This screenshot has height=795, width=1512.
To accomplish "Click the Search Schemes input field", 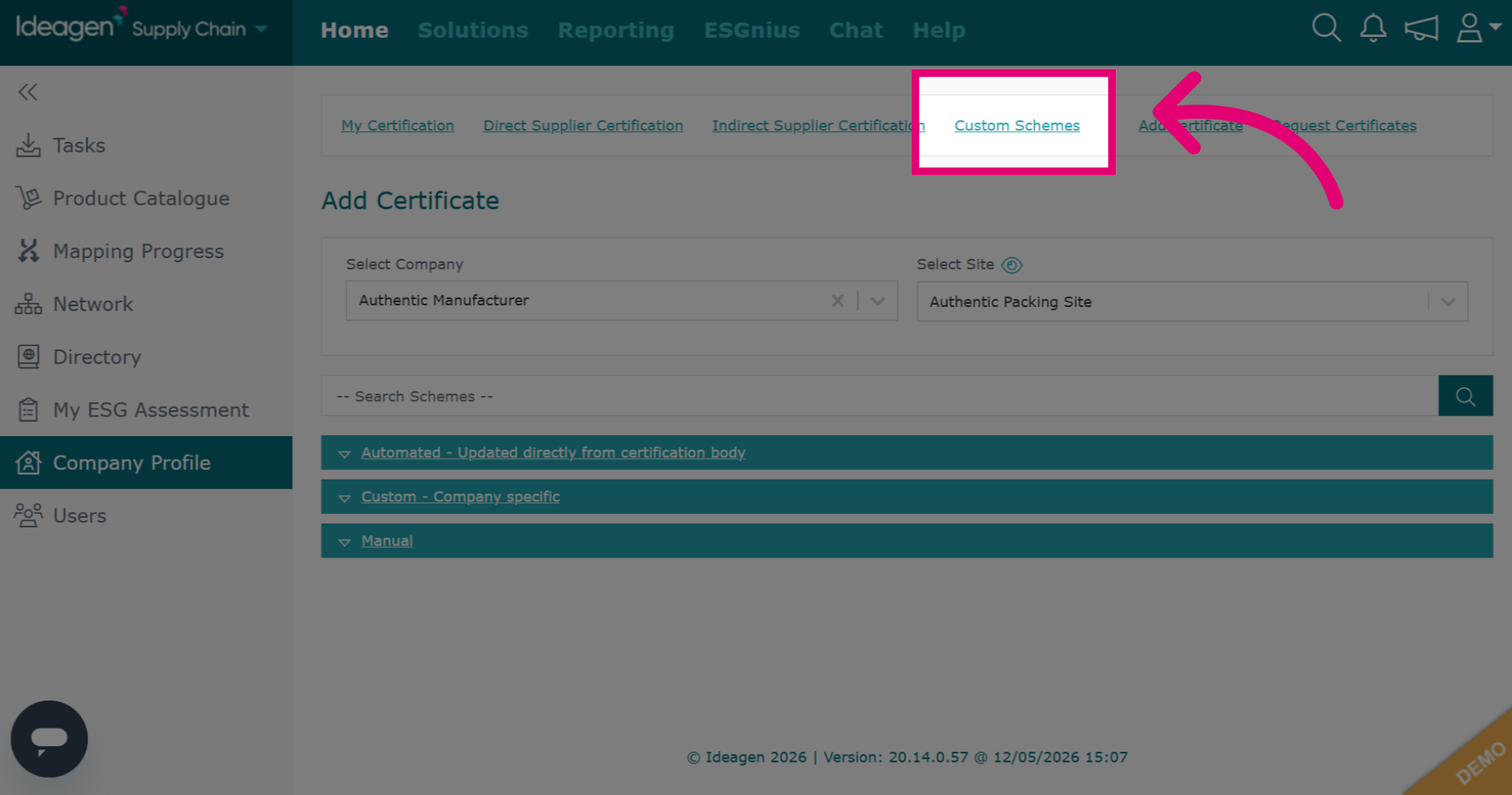I will (x=880, y=396).
